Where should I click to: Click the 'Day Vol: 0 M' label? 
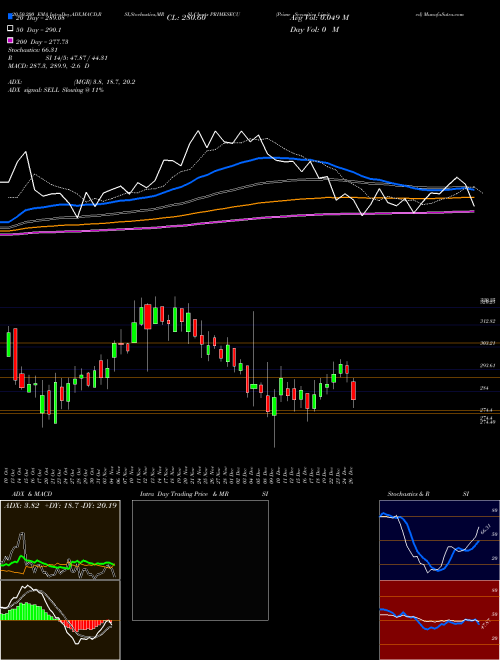pos(314,30)
